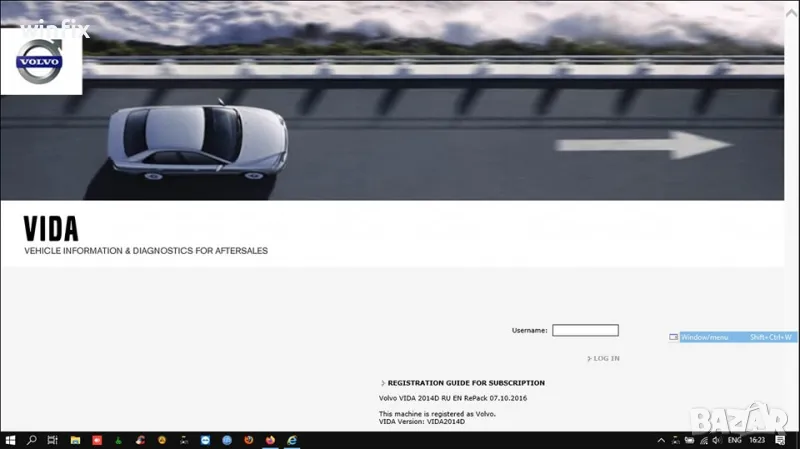Image resolution: width=800 pixels, height=449 pixels.
Task: Open the green flask icon on taskbar
Action: click(x=118, y=440)
